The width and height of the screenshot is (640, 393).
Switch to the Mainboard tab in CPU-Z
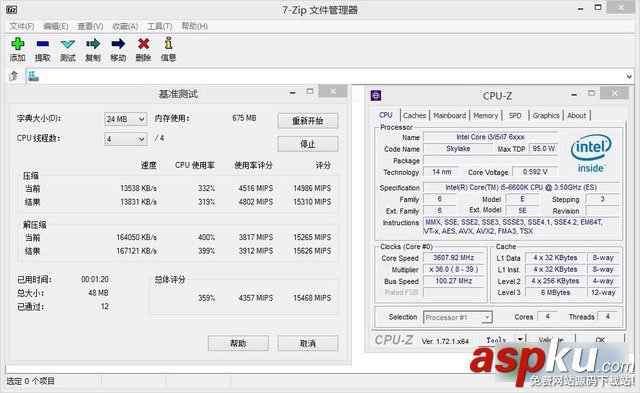[449, 115]
